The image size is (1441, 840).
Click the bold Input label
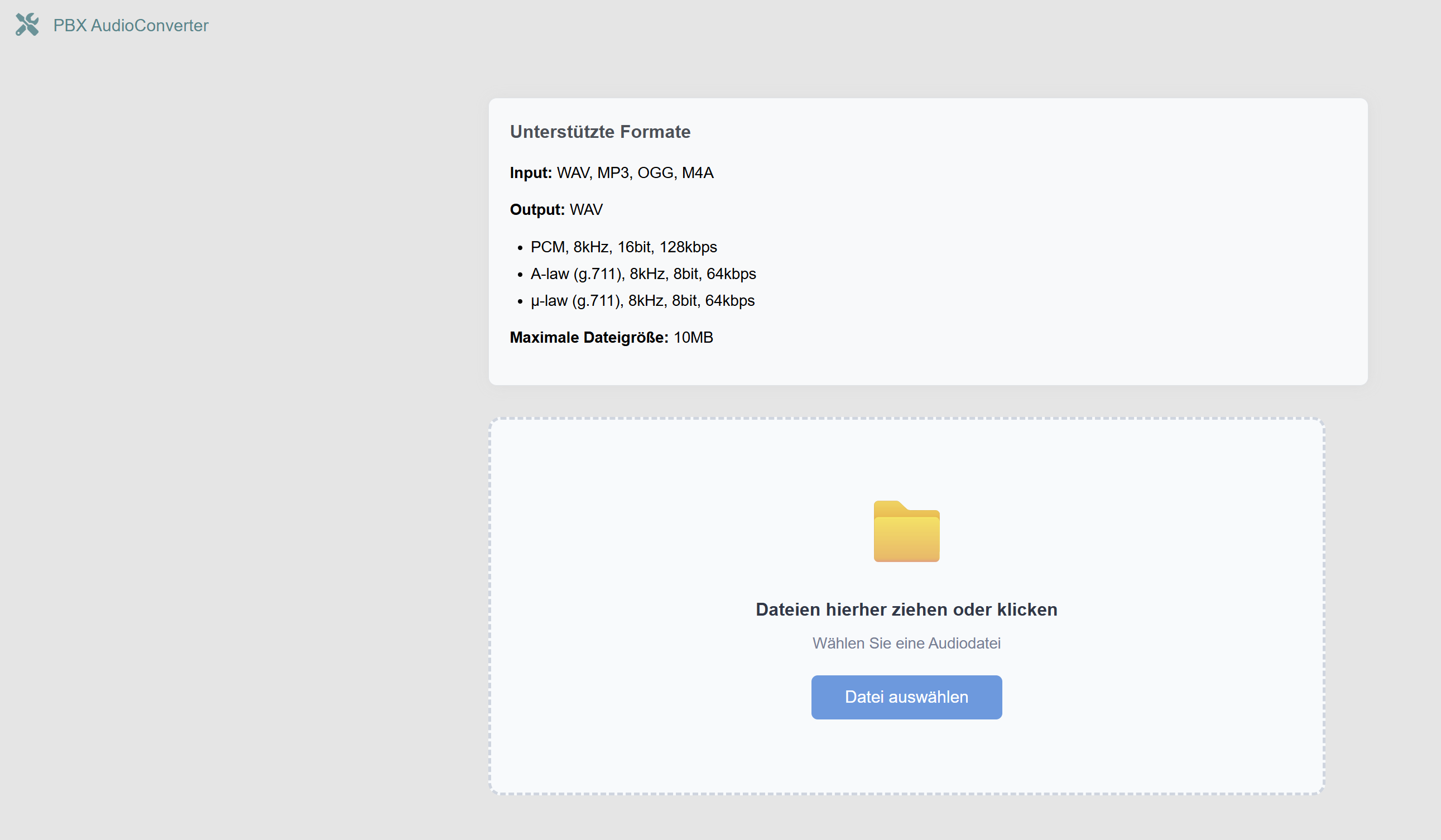531,172
